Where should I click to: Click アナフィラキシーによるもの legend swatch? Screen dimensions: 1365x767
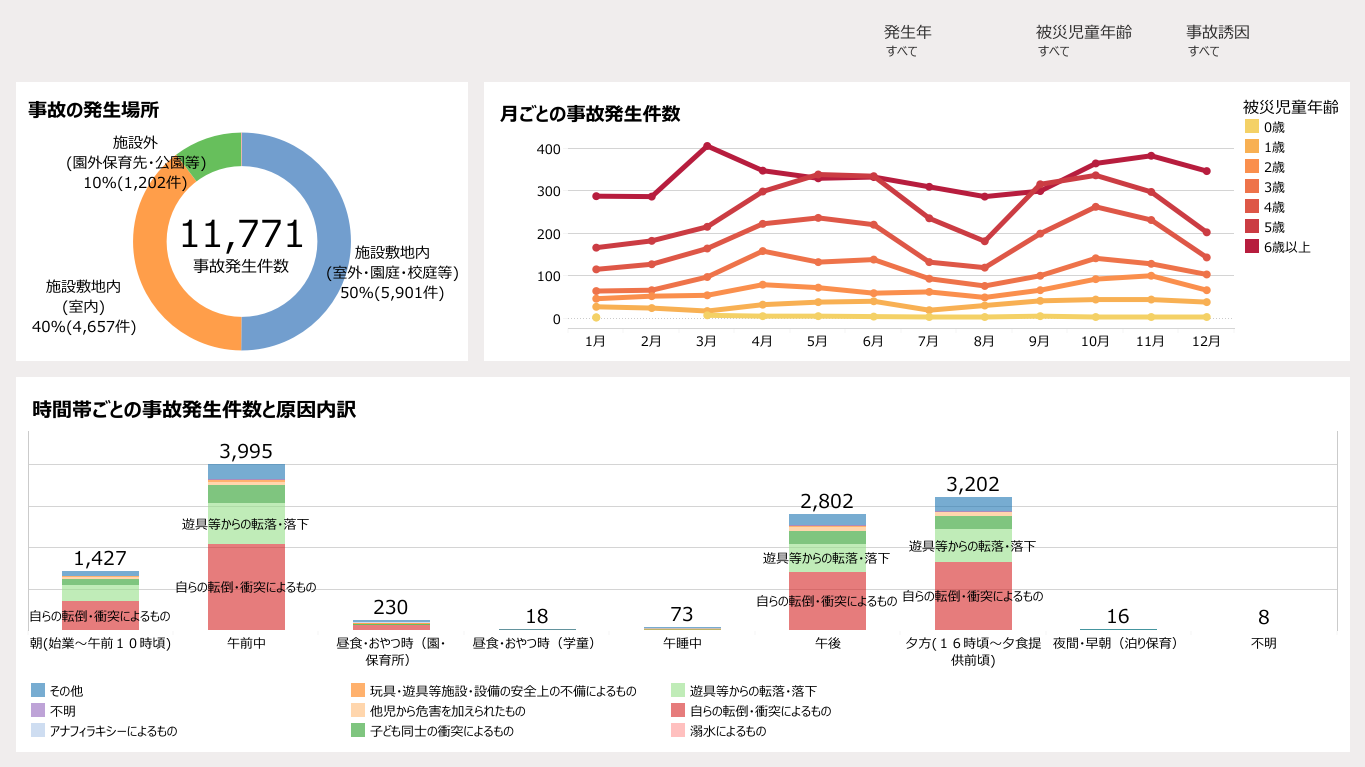pyautogui.click(x=38, y=731)
